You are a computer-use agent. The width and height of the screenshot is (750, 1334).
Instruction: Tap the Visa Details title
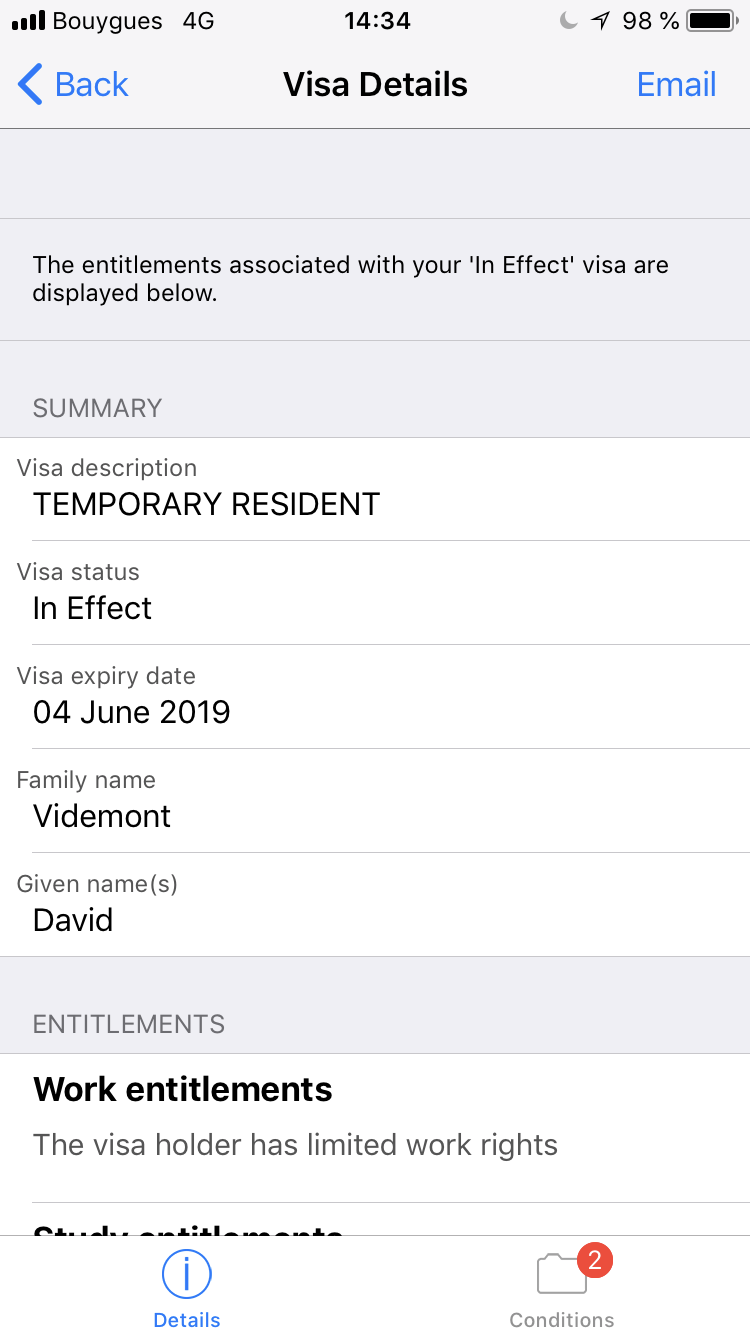tap(375, 85)
